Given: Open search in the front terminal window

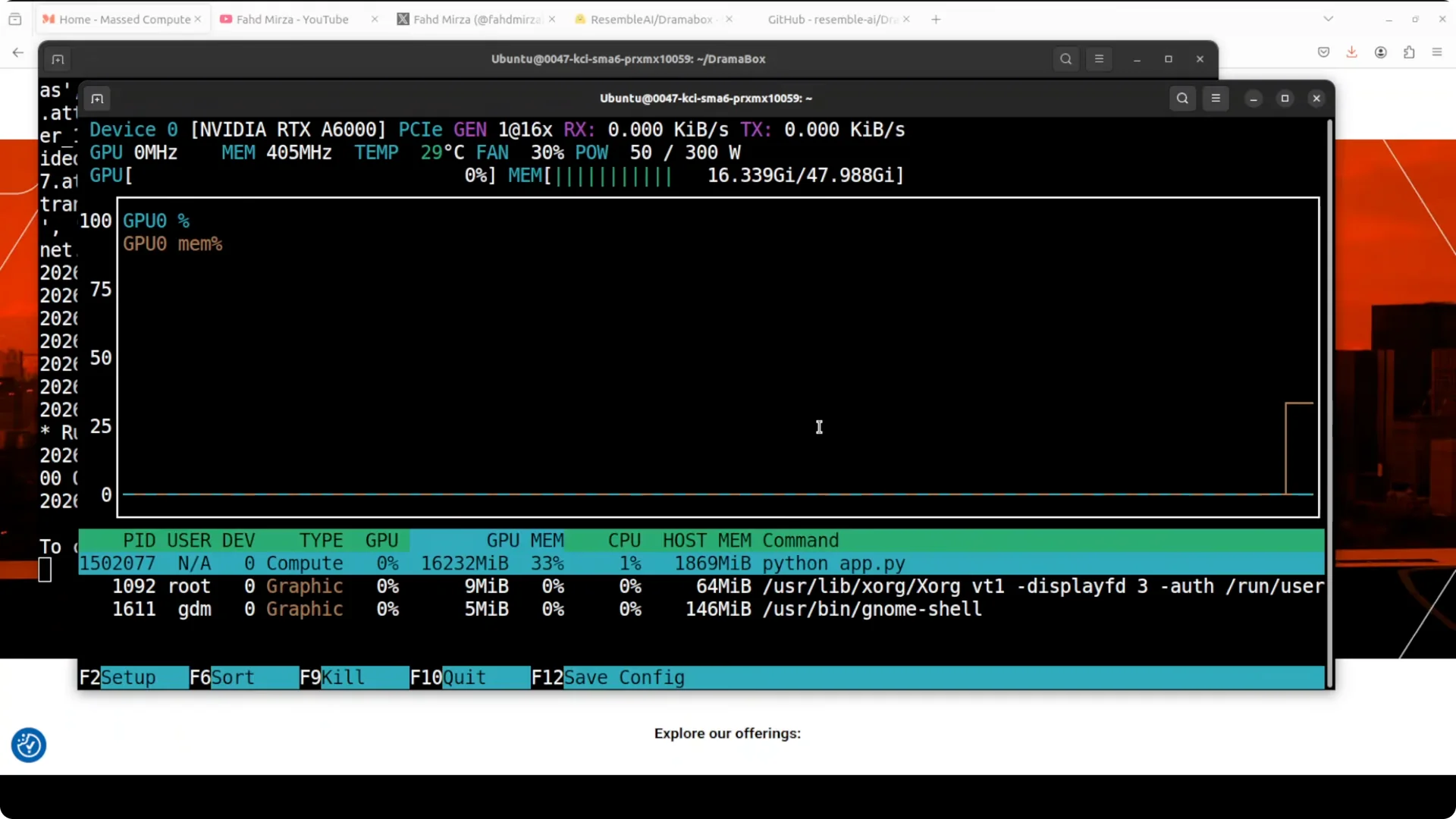Looking at the screenshot, I should pos(1182,99).
